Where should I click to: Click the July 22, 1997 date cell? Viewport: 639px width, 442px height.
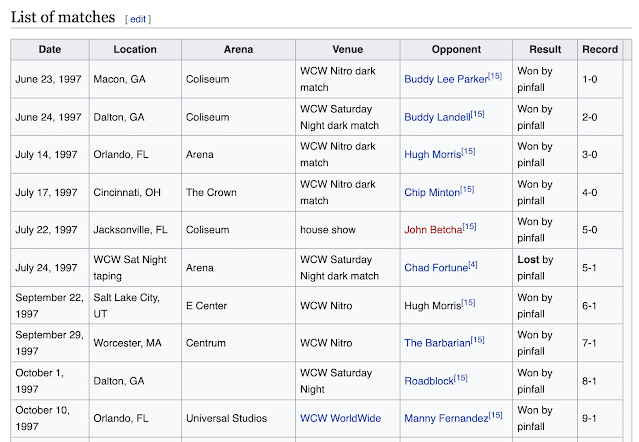(50, 230)
